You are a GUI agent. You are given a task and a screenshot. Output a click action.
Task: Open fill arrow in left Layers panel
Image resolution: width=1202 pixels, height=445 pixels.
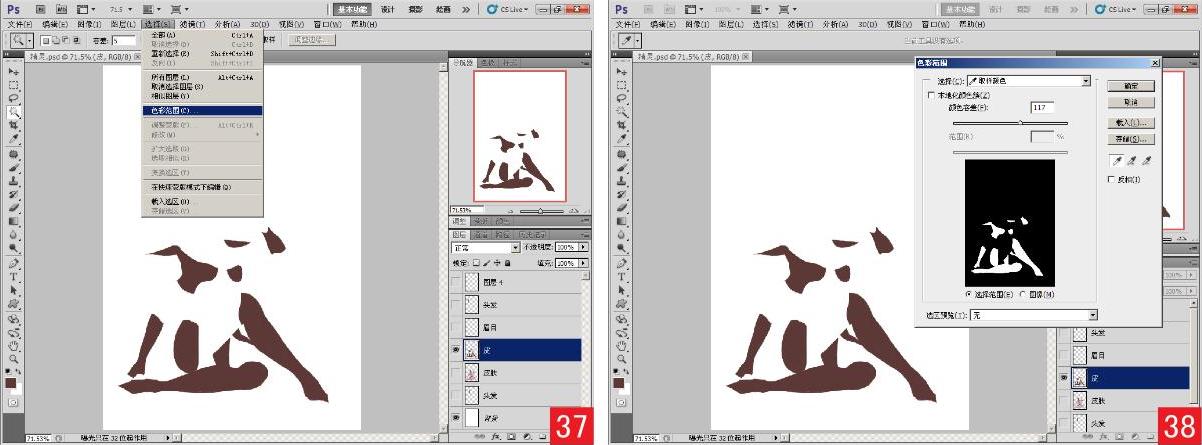(x=584, y=263)
